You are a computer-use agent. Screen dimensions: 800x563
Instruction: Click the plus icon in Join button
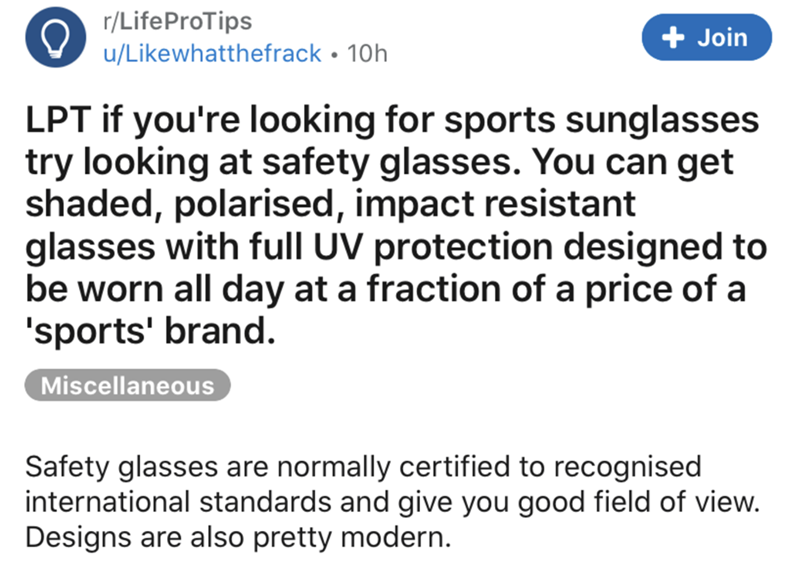point(672,38)
